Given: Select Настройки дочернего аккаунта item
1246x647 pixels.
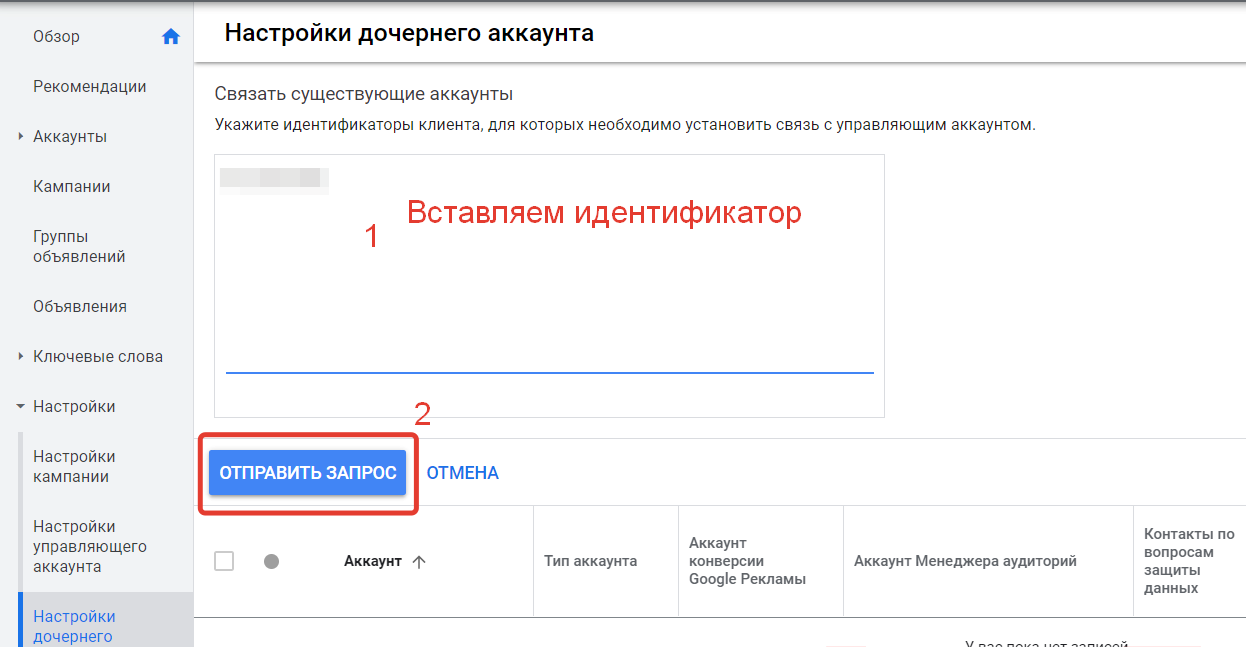Looking at the screenshot, I should click(x=74, y=626).
